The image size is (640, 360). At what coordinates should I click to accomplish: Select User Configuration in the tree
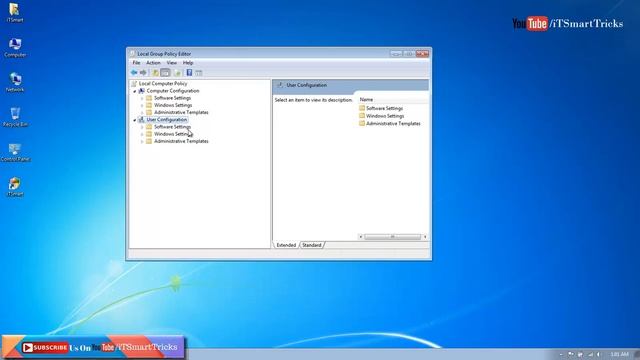(167, 120)
